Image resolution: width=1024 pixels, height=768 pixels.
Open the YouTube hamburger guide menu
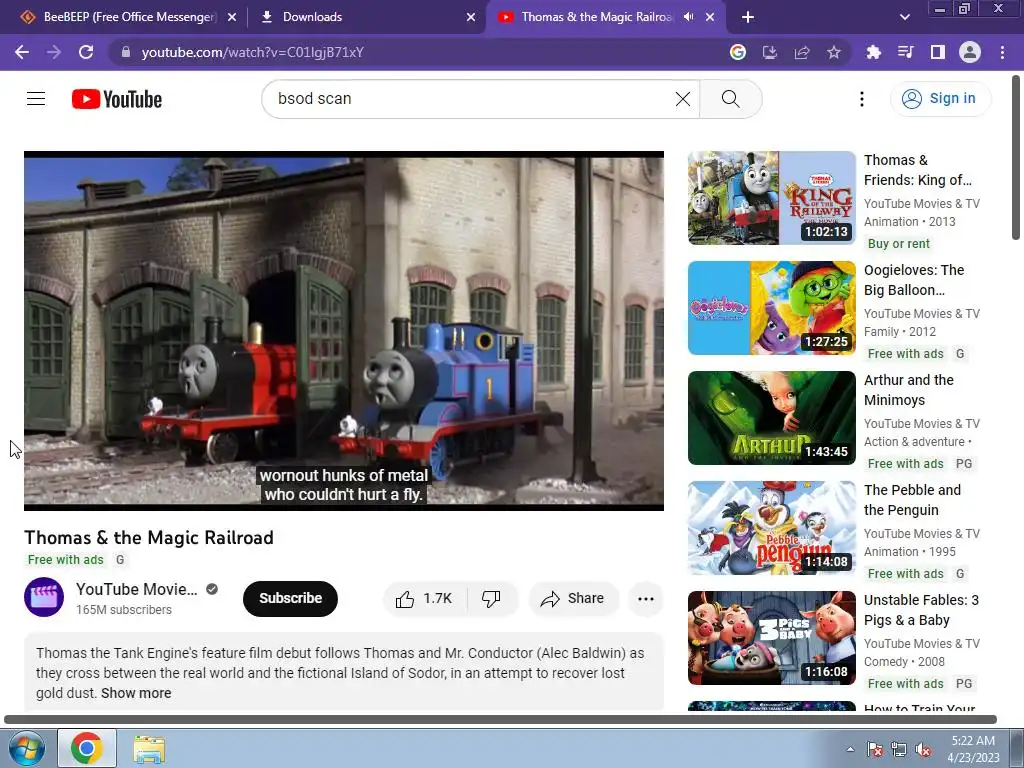(36, 99)
